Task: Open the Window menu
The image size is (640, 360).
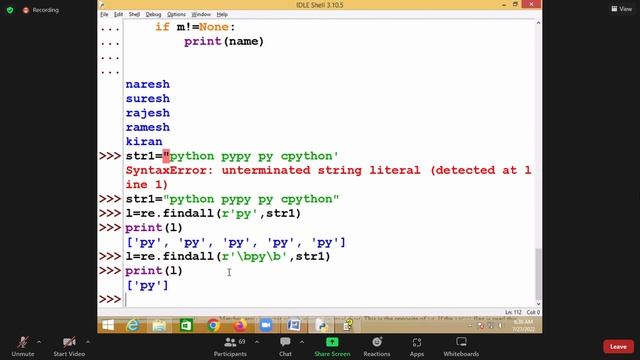Action: tap(201, 14)
